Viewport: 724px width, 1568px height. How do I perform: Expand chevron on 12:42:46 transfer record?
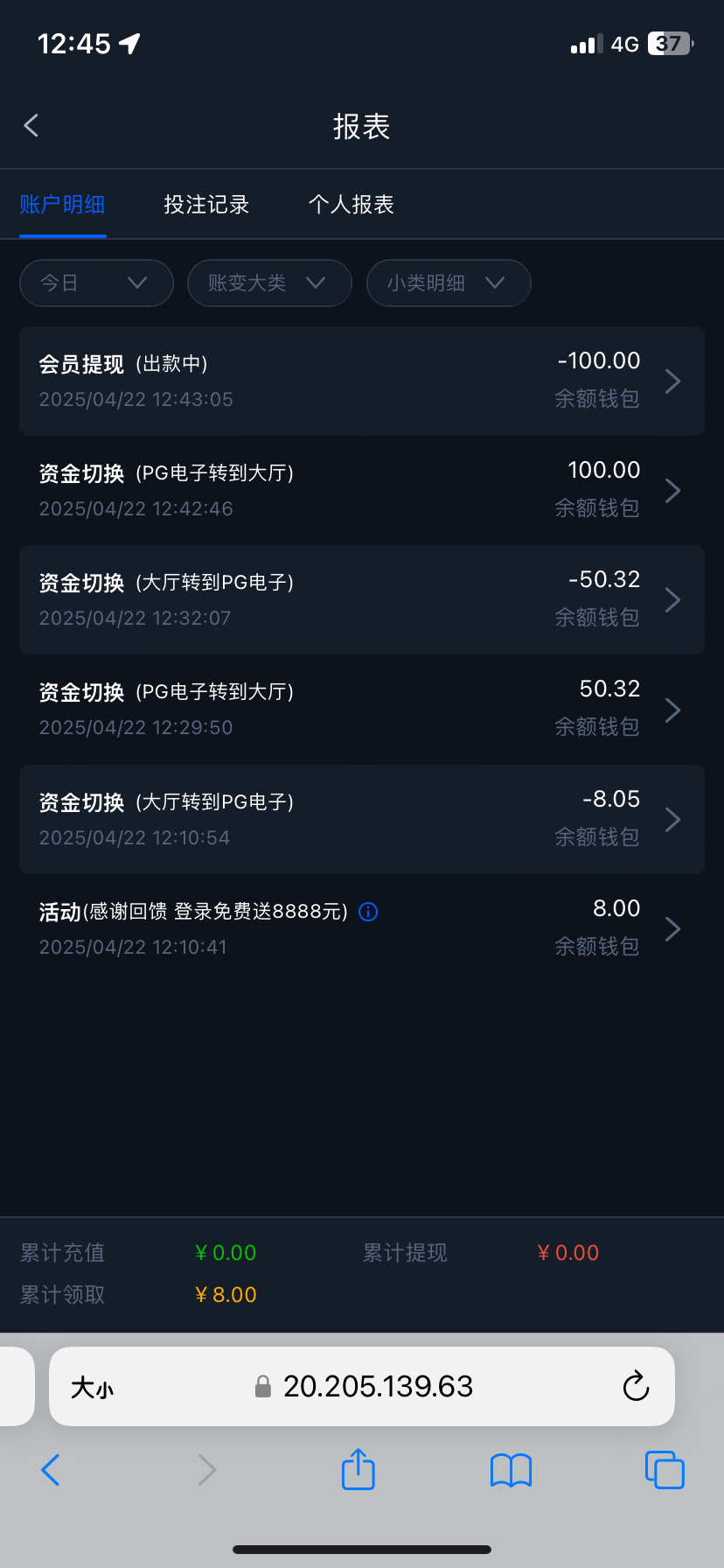672,491
